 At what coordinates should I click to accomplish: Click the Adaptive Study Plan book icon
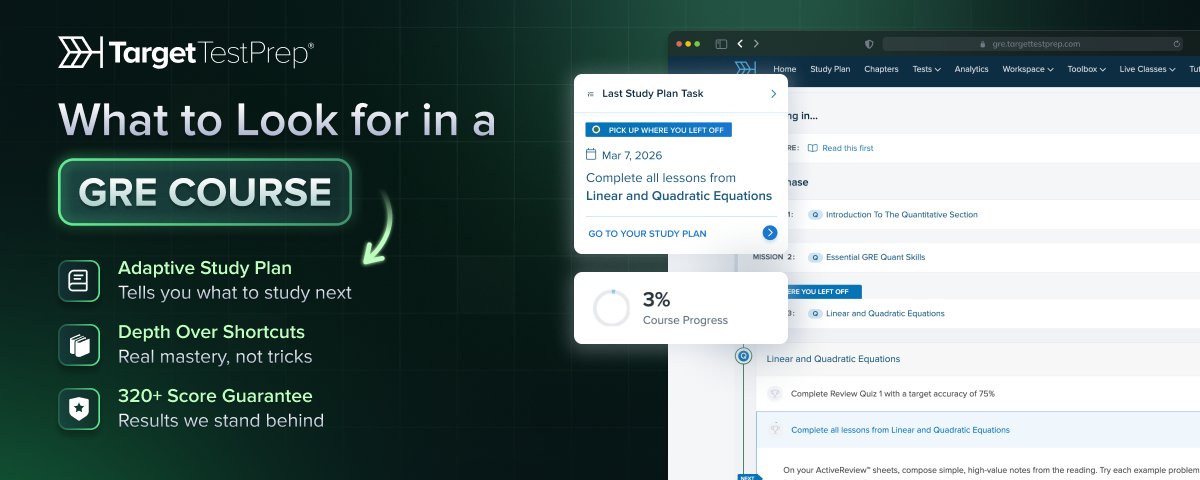coord(79,281)
